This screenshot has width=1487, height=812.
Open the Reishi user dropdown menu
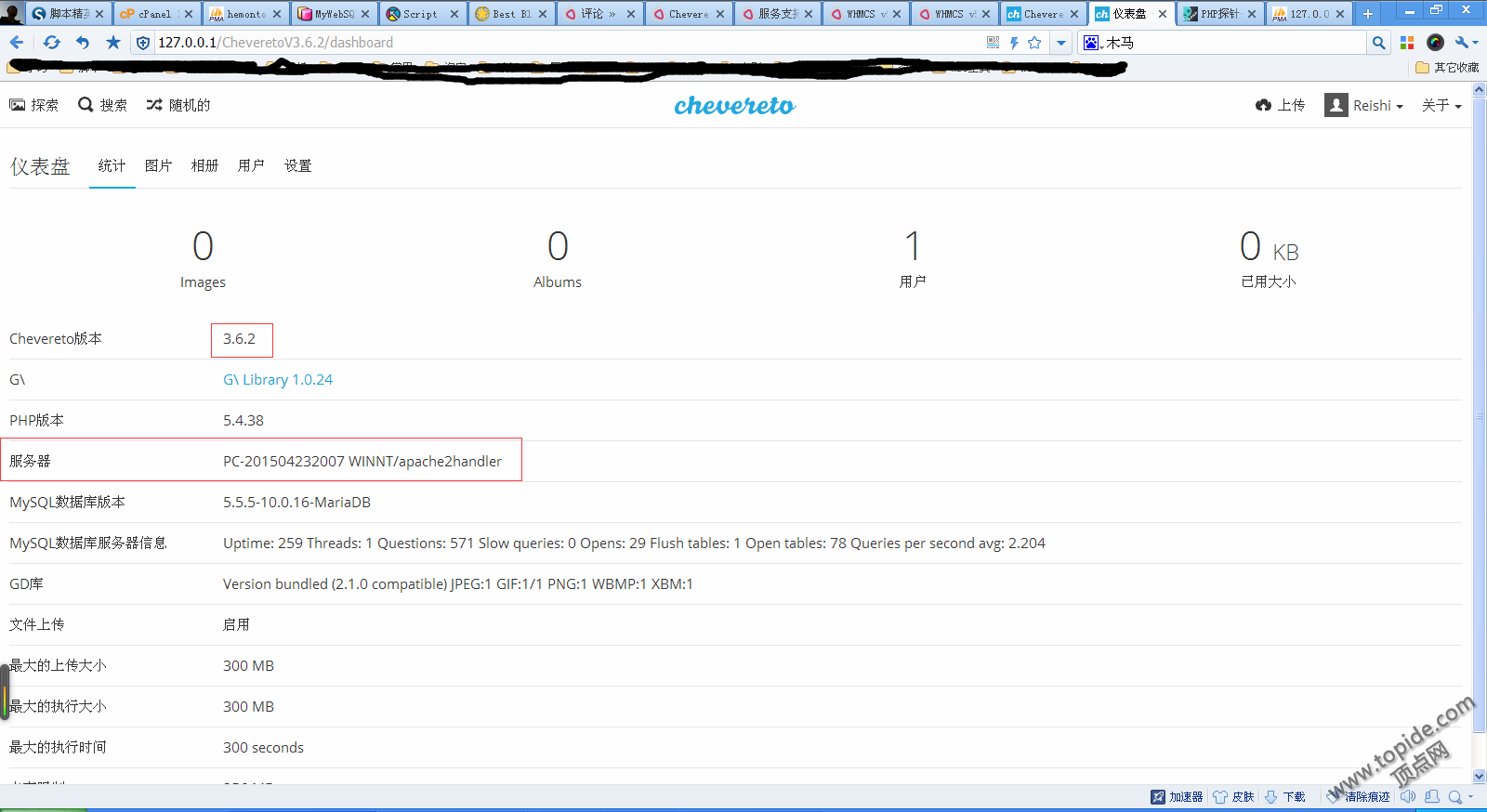1364,105
